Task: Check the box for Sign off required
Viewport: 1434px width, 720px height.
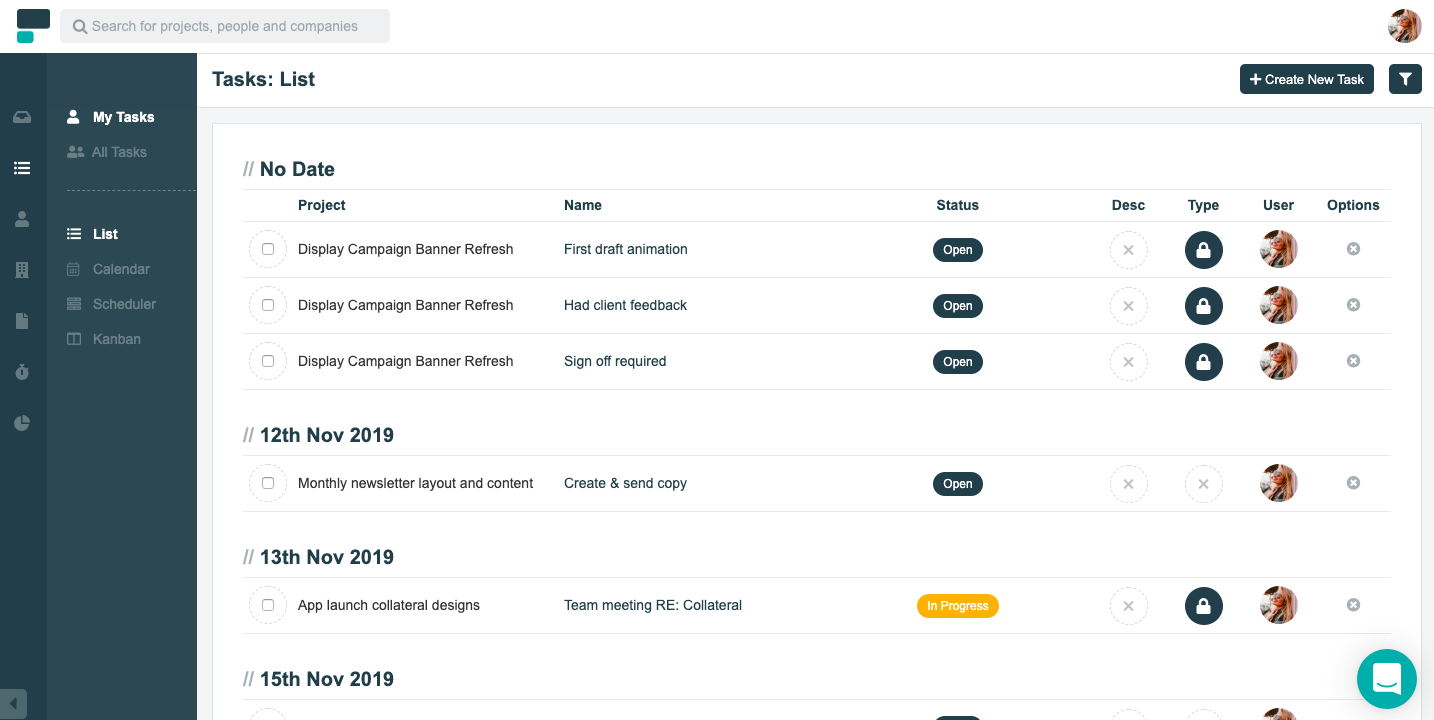Action: coord(268,361)
